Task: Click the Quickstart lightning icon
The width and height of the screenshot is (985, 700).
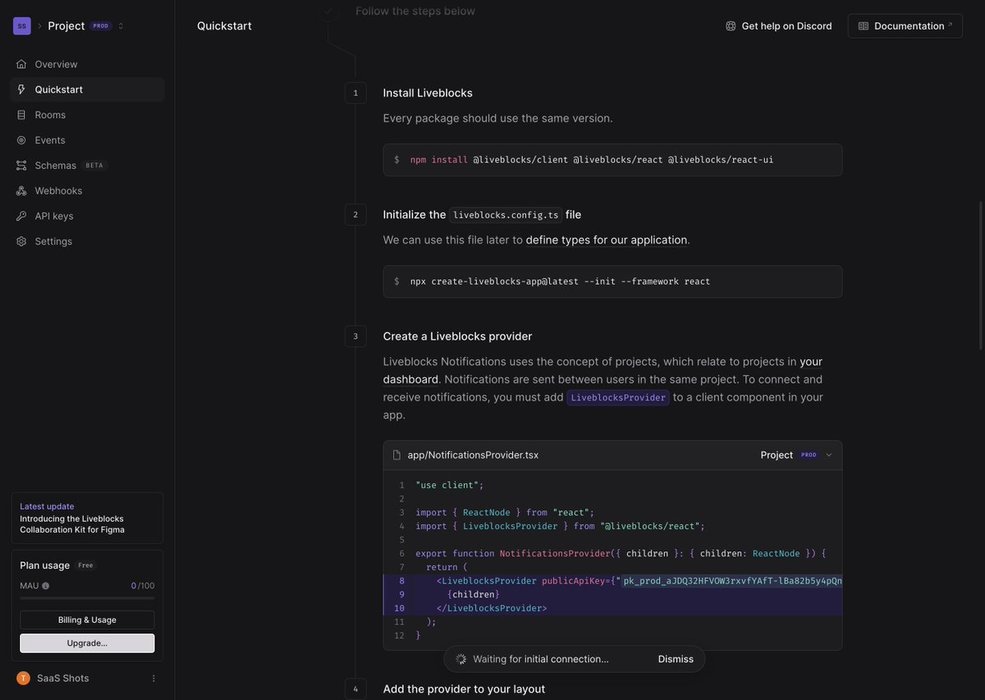Action: 21,89
